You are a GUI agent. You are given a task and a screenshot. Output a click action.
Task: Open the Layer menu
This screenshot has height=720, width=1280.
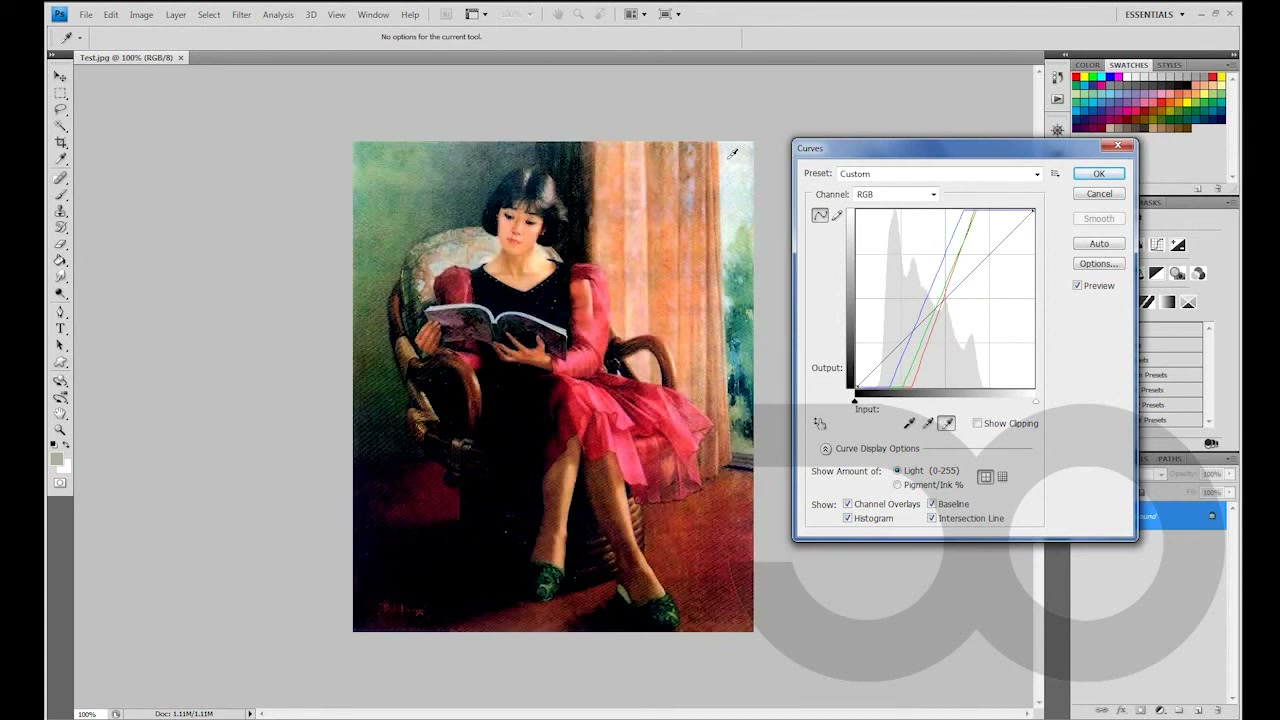pos(176,15)
